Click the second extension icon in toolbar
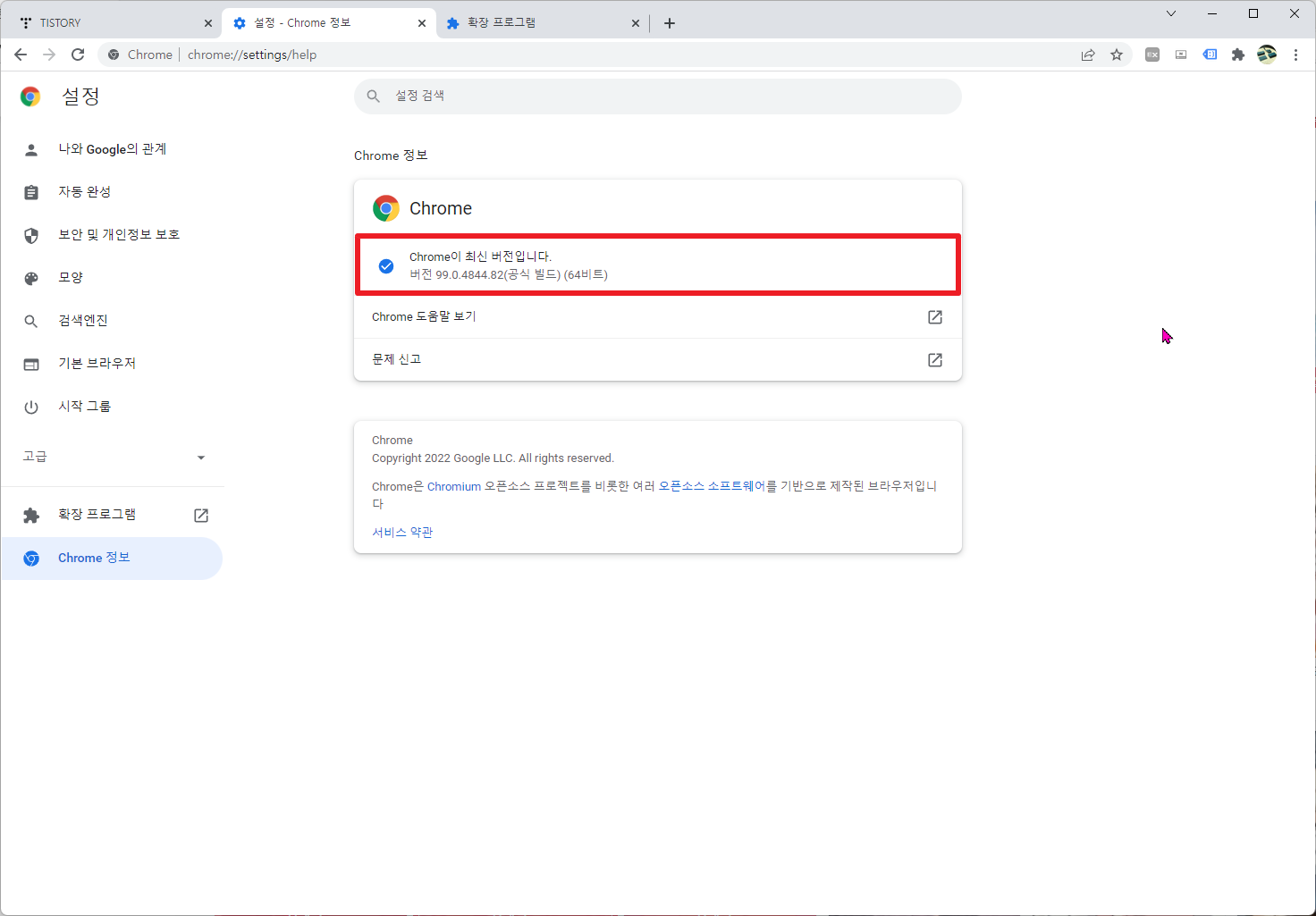This screenshot has width=1316, height=916. tap(1181, 55)
